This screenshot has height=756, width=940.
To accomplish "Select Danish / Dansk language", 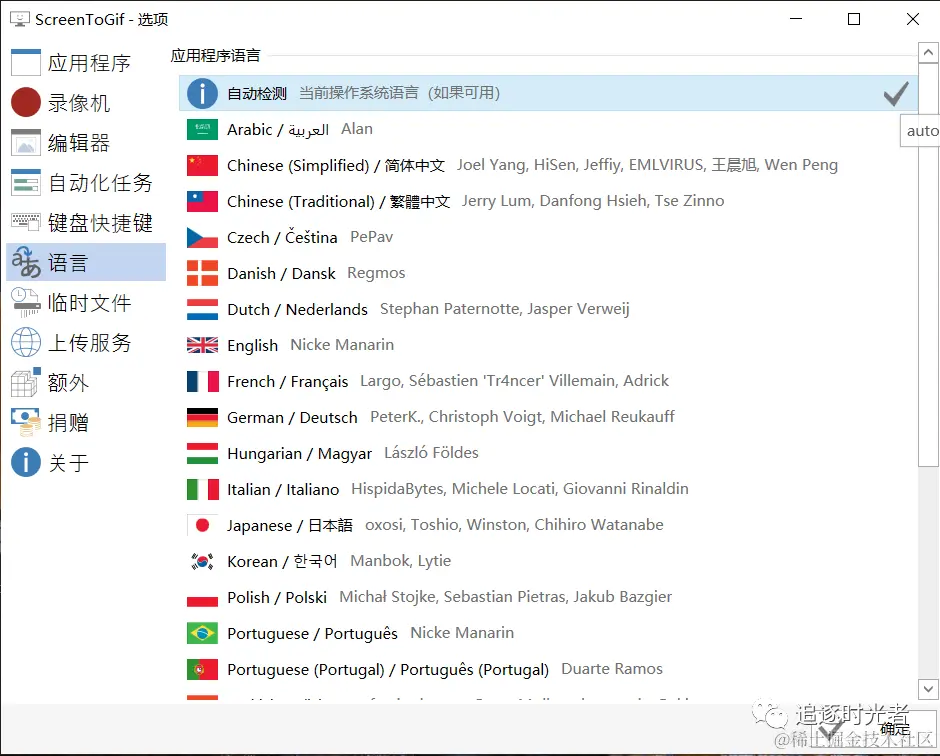I will point(548,273).
